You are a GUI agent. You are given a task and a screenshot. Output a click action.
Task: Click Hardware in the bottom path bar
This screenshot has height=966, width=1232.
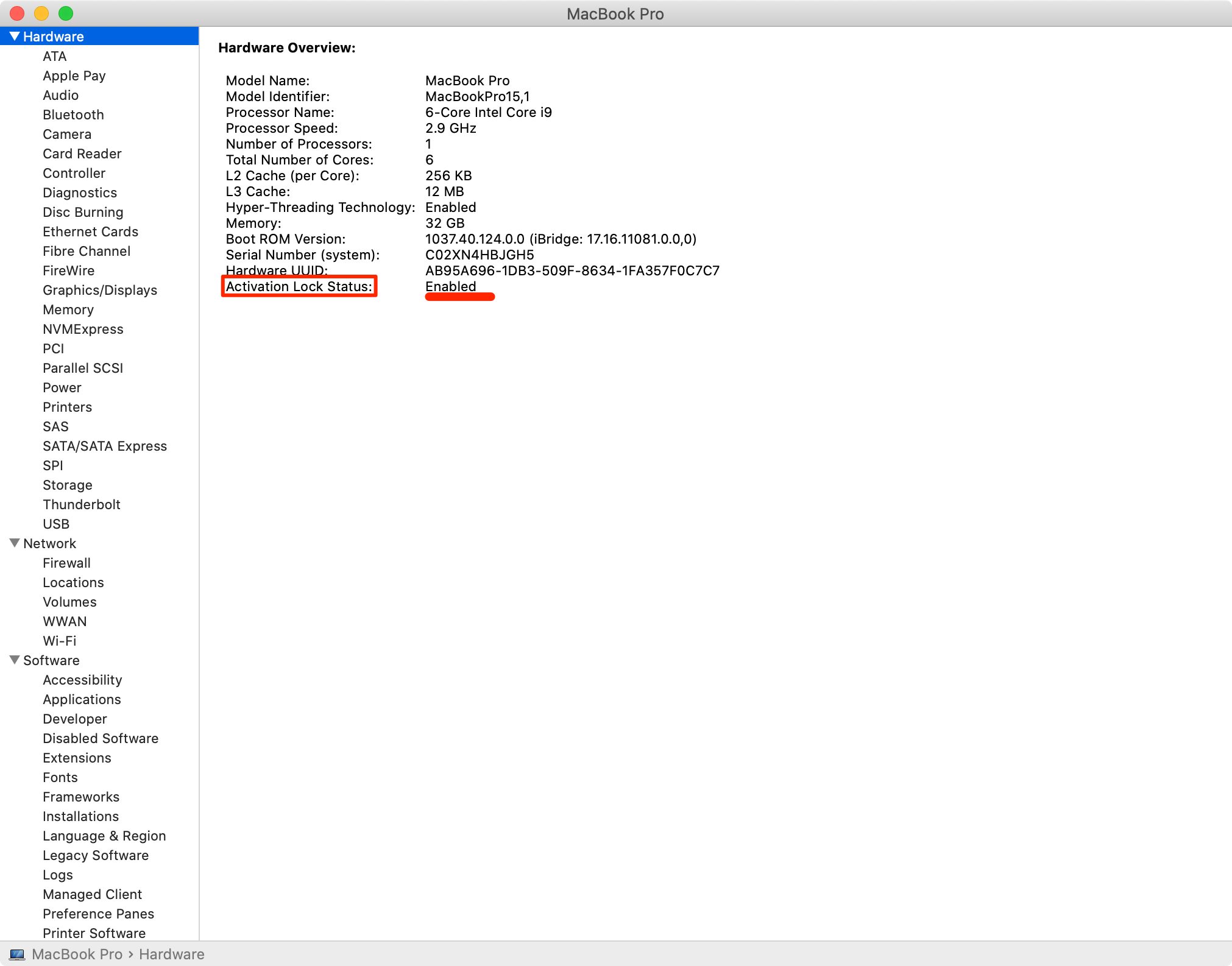point(172,954)
